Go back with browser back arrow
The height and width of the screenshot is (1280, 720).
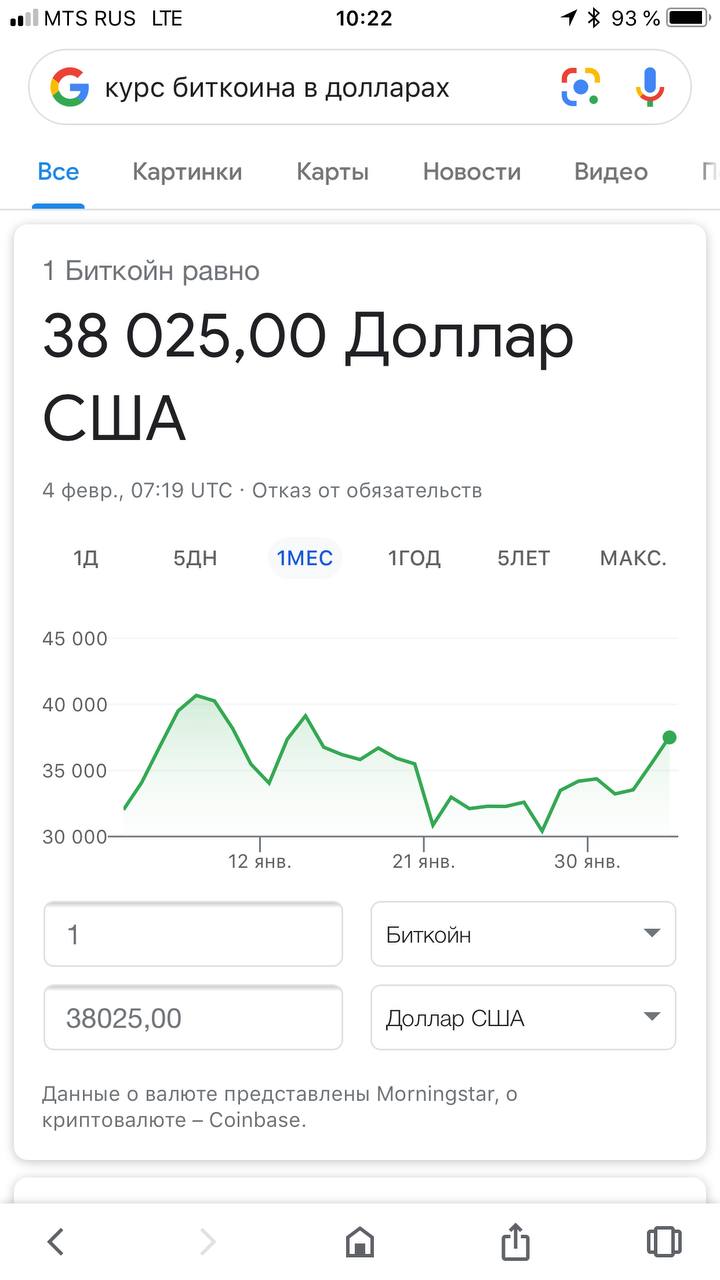(56, 1242)
